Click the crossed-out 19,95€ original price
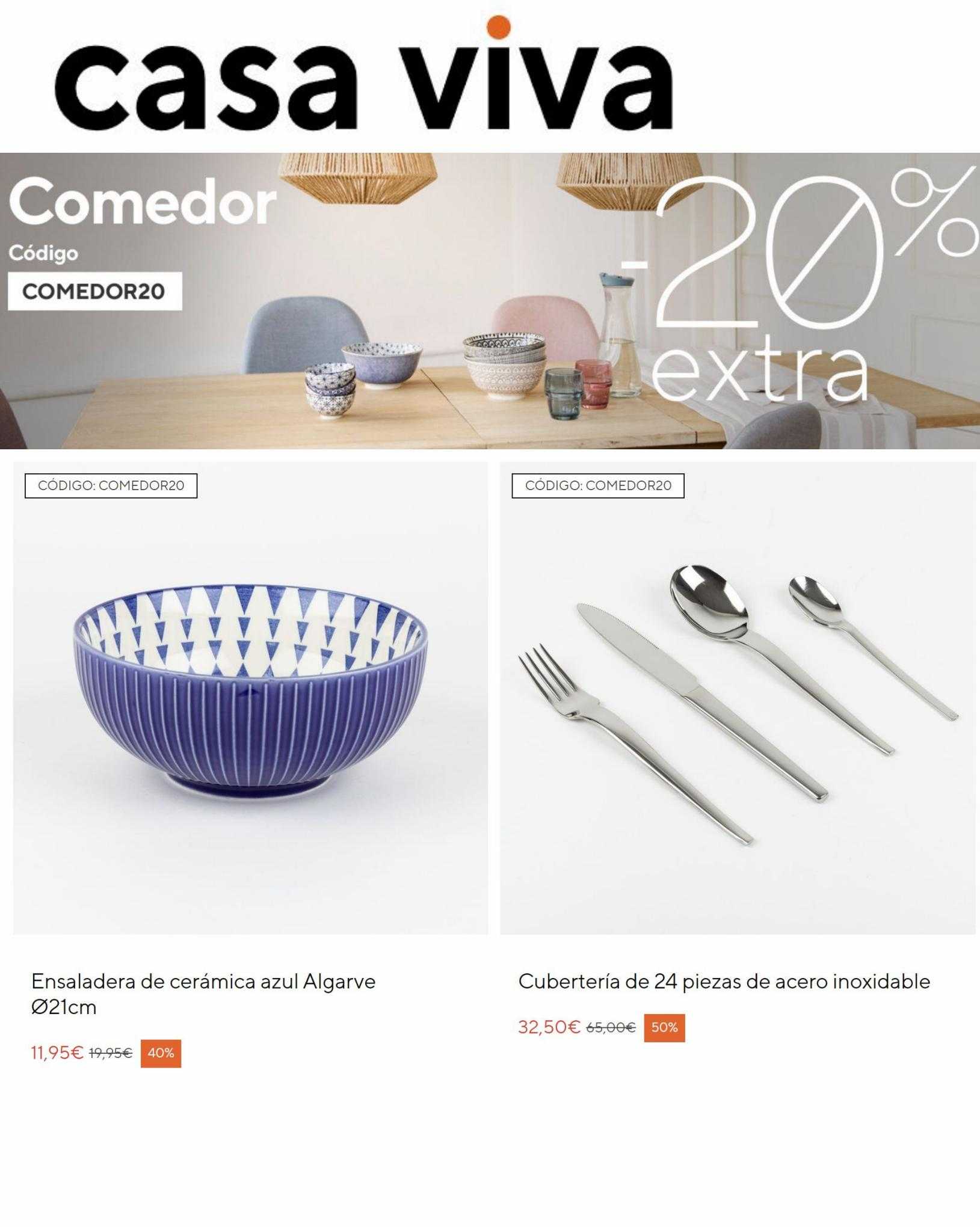The image size is (980, 1227). (x=111, y=1054)
